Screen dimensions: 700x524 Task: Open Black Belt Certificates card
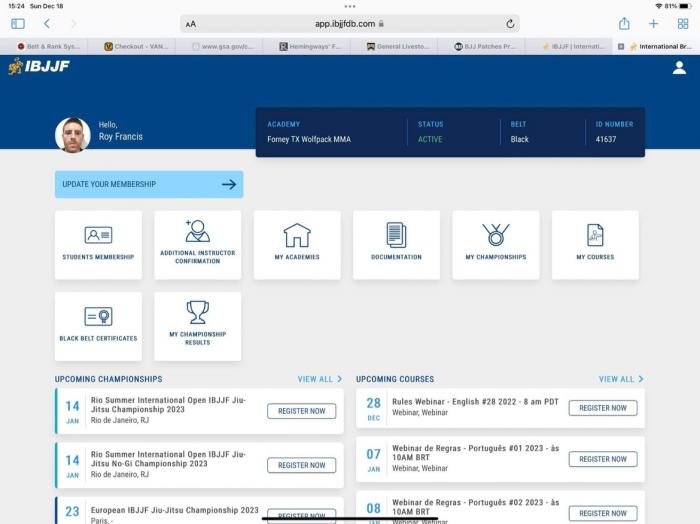[98, 326]
